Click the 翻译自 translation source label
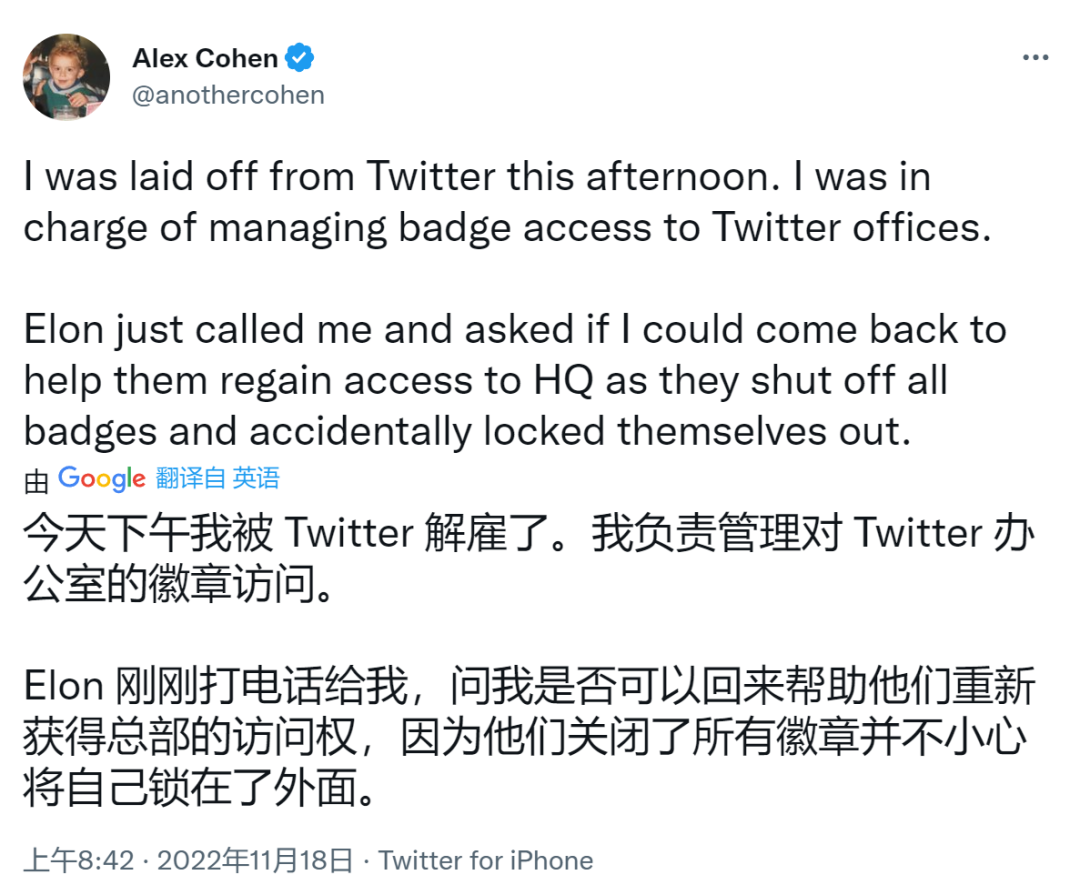Screen dimensions: 1080x895 [191, 478]
